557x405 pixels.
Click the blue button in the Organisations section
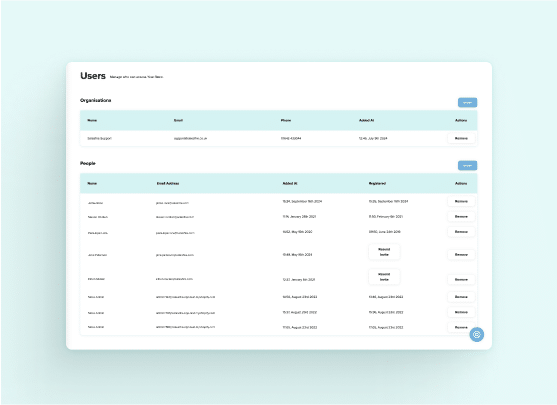click(x=467, y=103)
